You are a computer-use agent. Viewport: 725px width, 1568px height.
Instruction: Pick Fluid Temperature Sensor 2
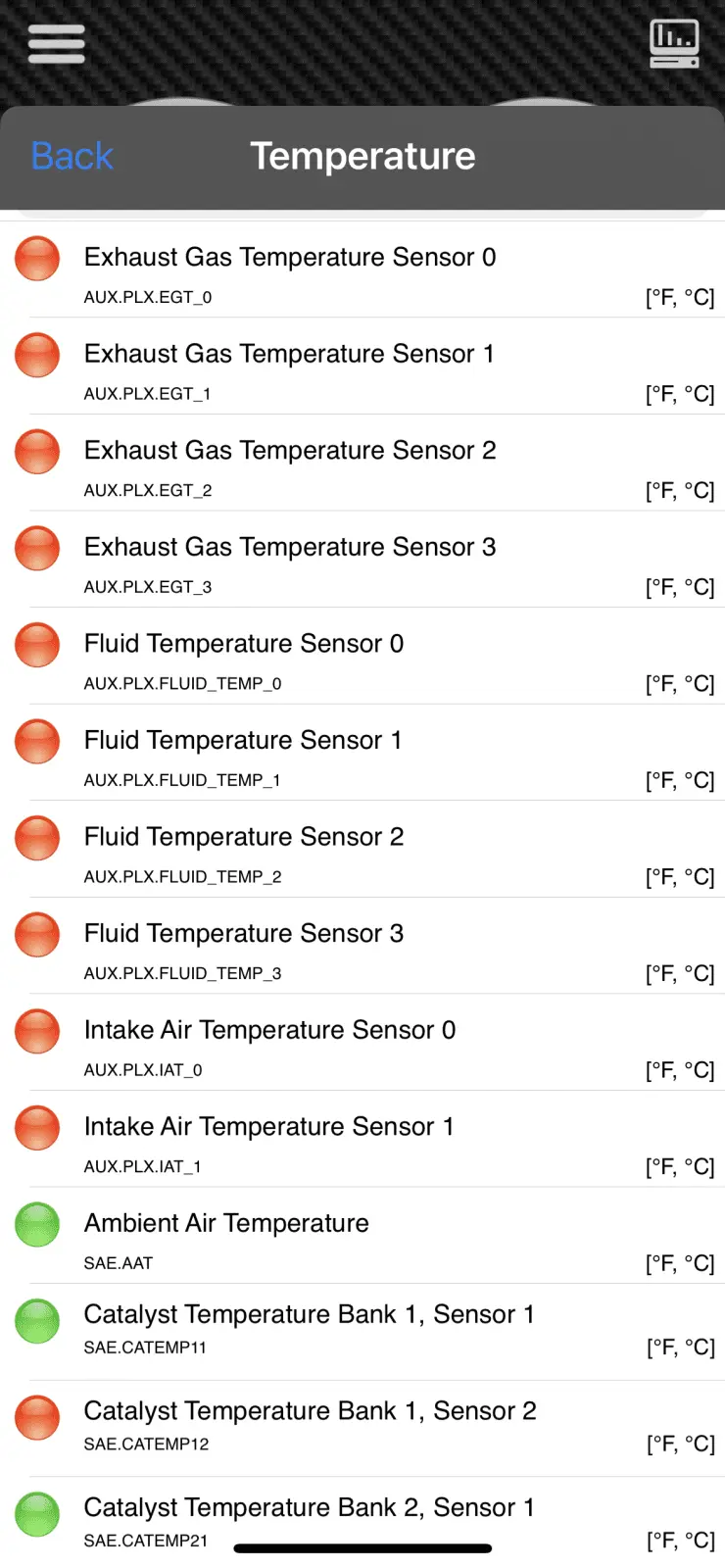coord(244,837)
